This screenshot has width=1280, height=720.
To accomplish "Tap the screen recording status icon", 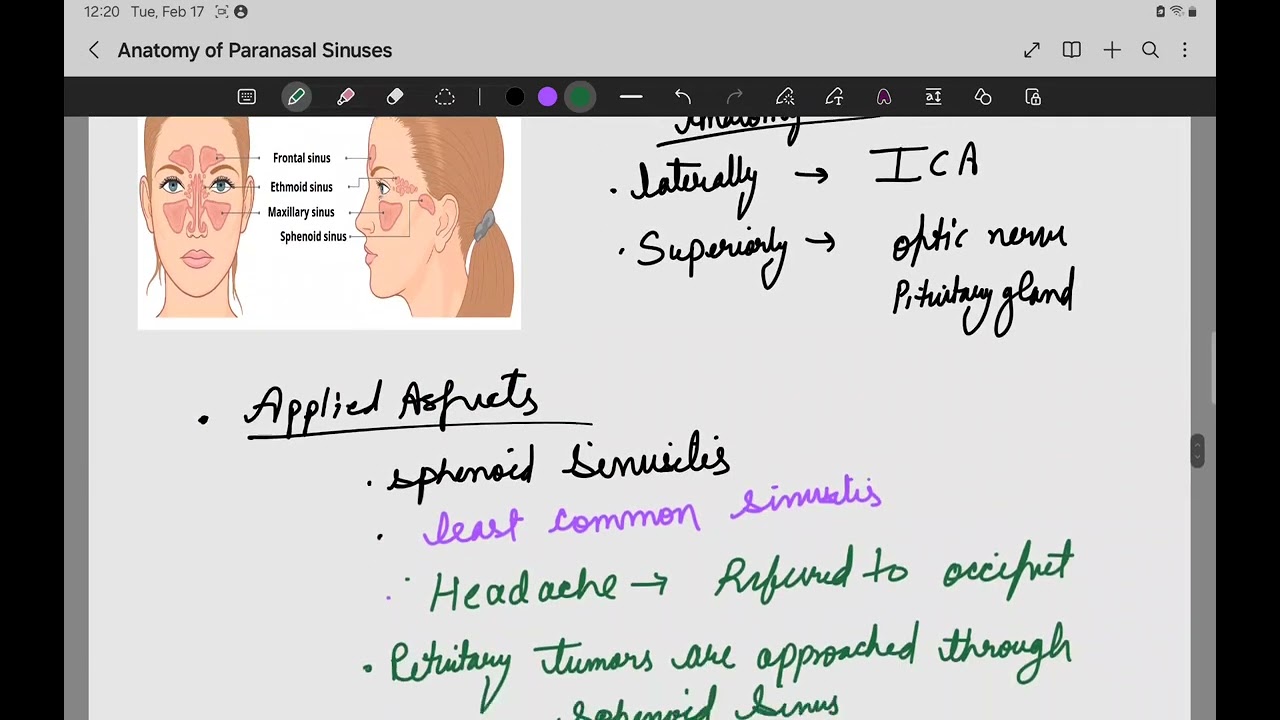I will [x=222, y=12].
